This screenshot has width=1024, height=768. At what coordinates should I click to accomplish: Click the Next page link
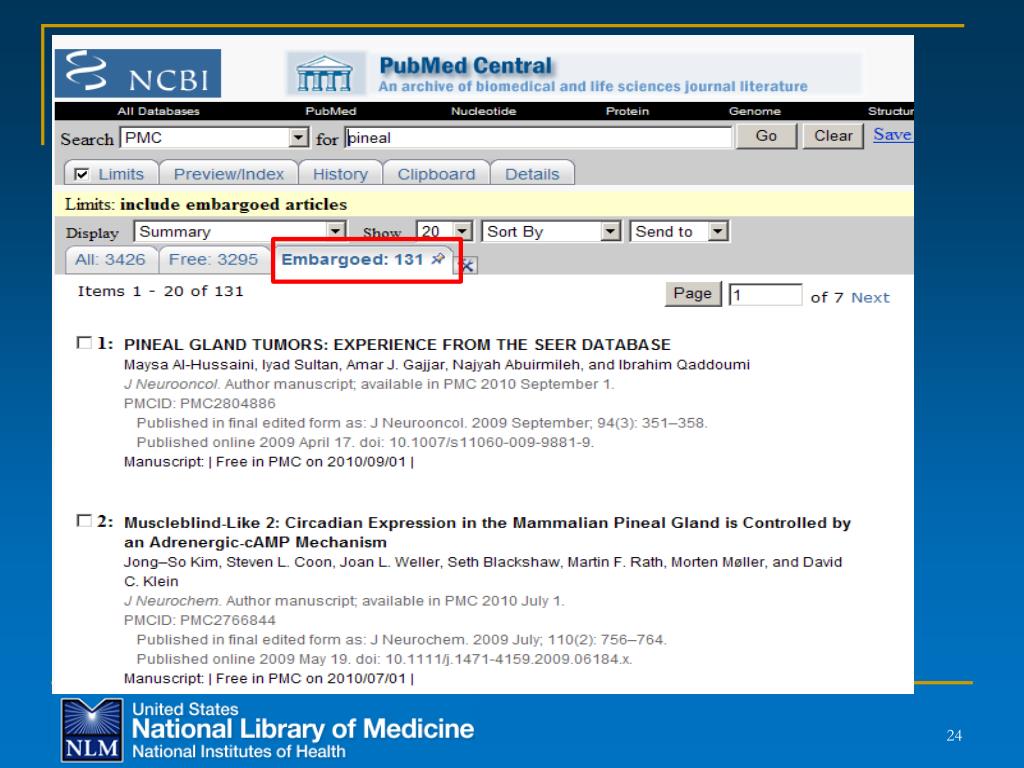pos(870,298)
